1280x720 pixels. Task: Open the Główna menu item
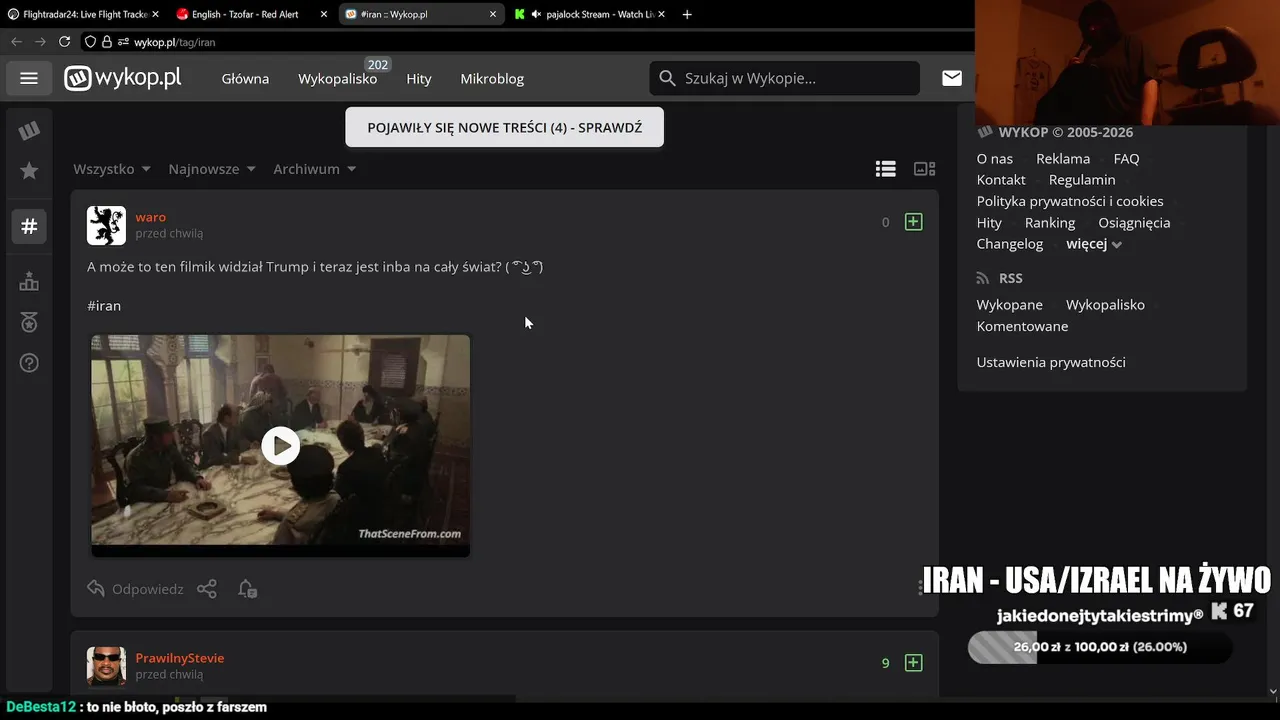(x=245, y=78)
